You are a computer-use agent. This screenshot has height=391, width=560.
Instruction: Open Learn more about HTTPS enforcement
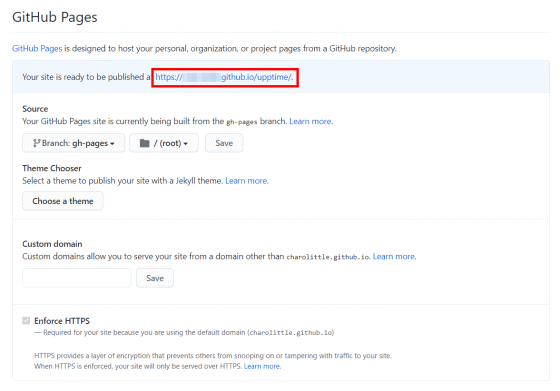262,366
